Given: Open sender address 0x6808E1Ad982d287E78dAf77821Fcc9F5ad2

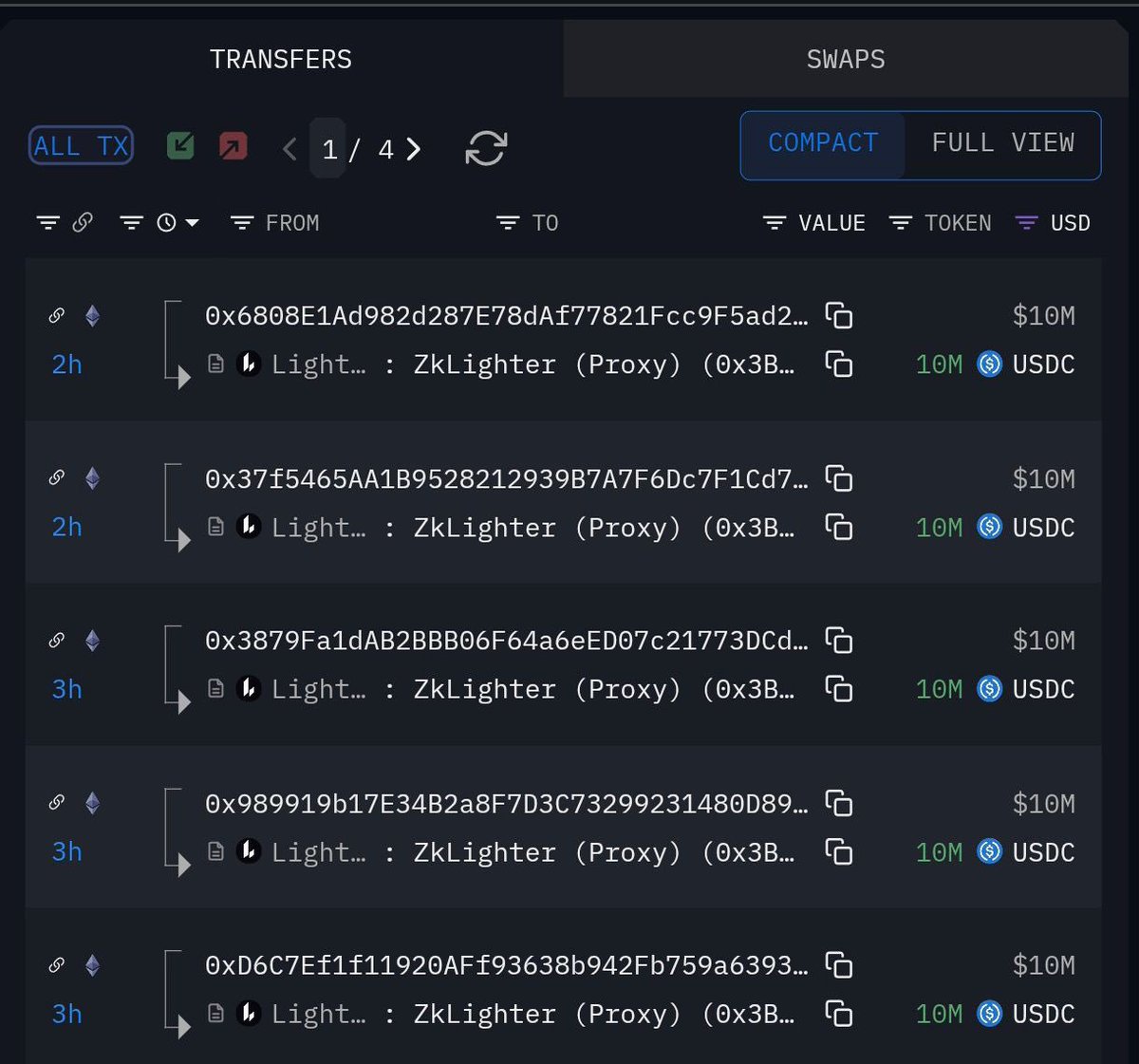Looking at the screenshot, I should [507, 316].
